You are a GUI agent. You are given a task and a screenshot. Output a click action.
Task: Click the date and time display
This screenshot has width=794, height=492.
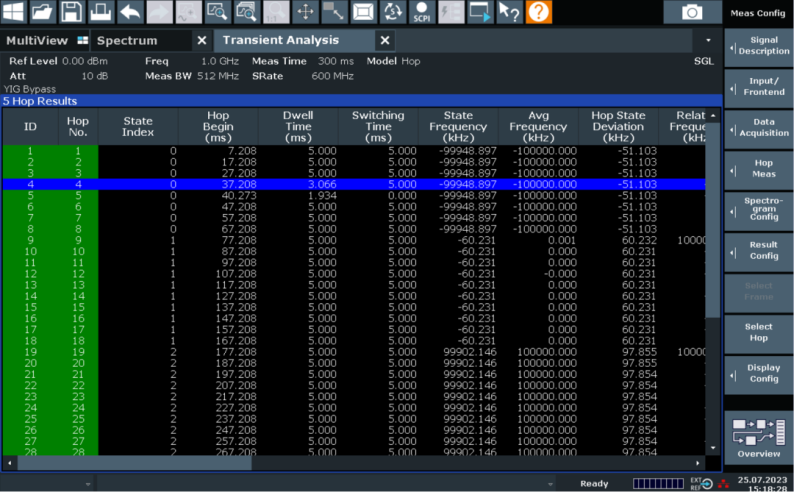coord(762,484)
